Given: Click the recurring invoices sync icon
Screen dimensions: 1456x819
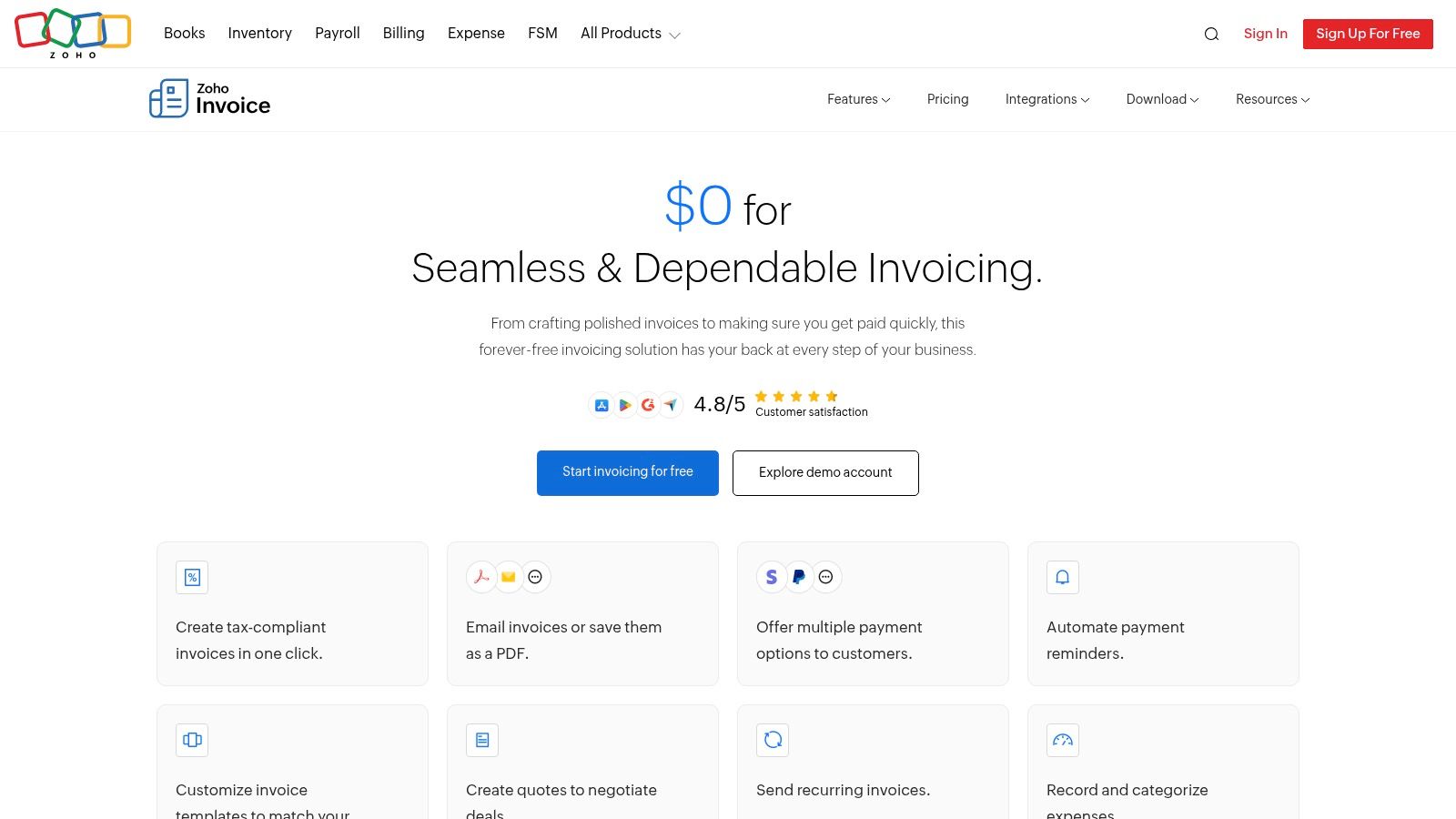Looking at the screenshot, I should pos(772,740).
